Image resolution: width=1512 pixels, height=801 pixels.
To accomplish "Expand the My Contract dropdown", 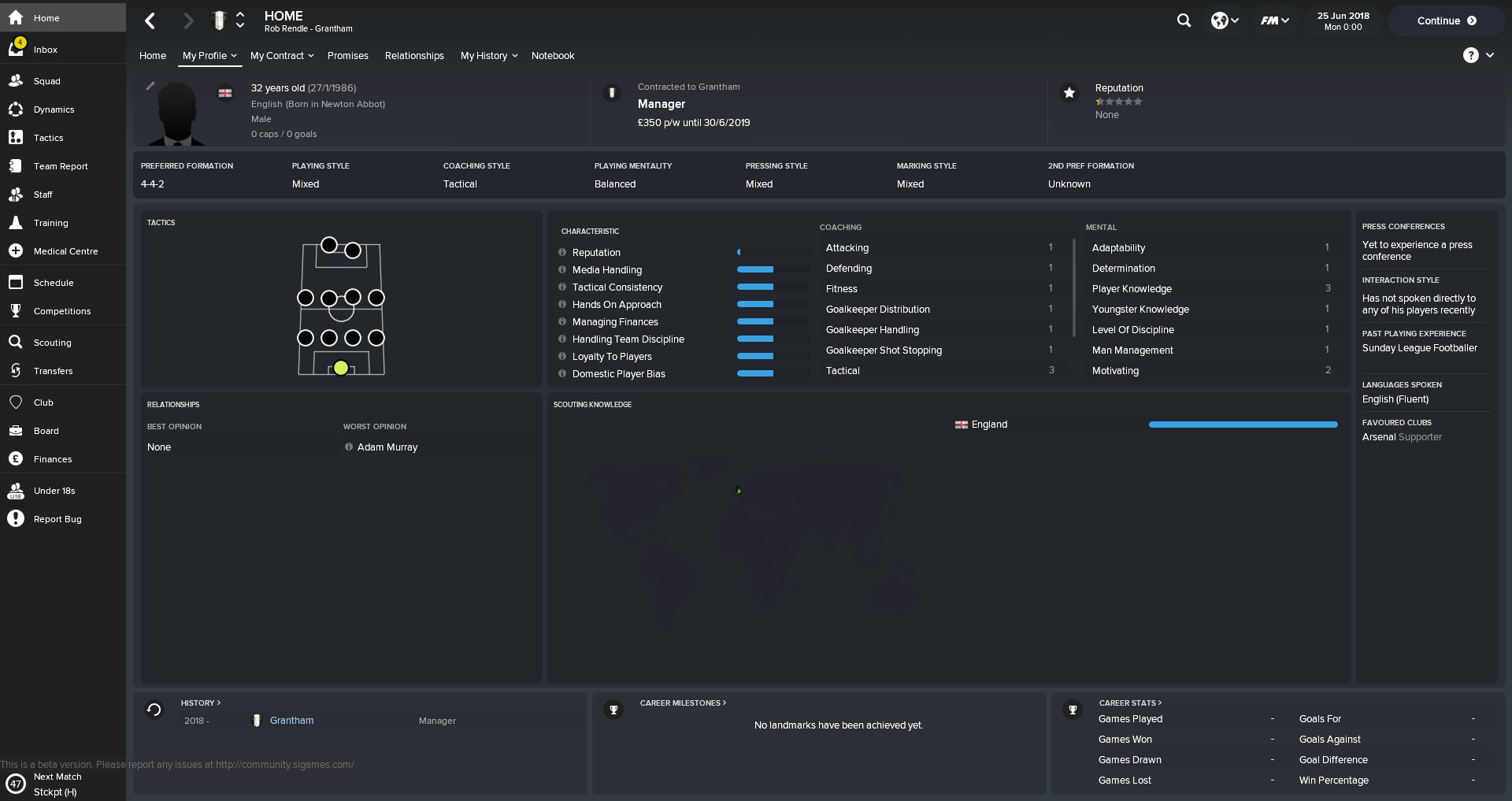I will point(282,56).
